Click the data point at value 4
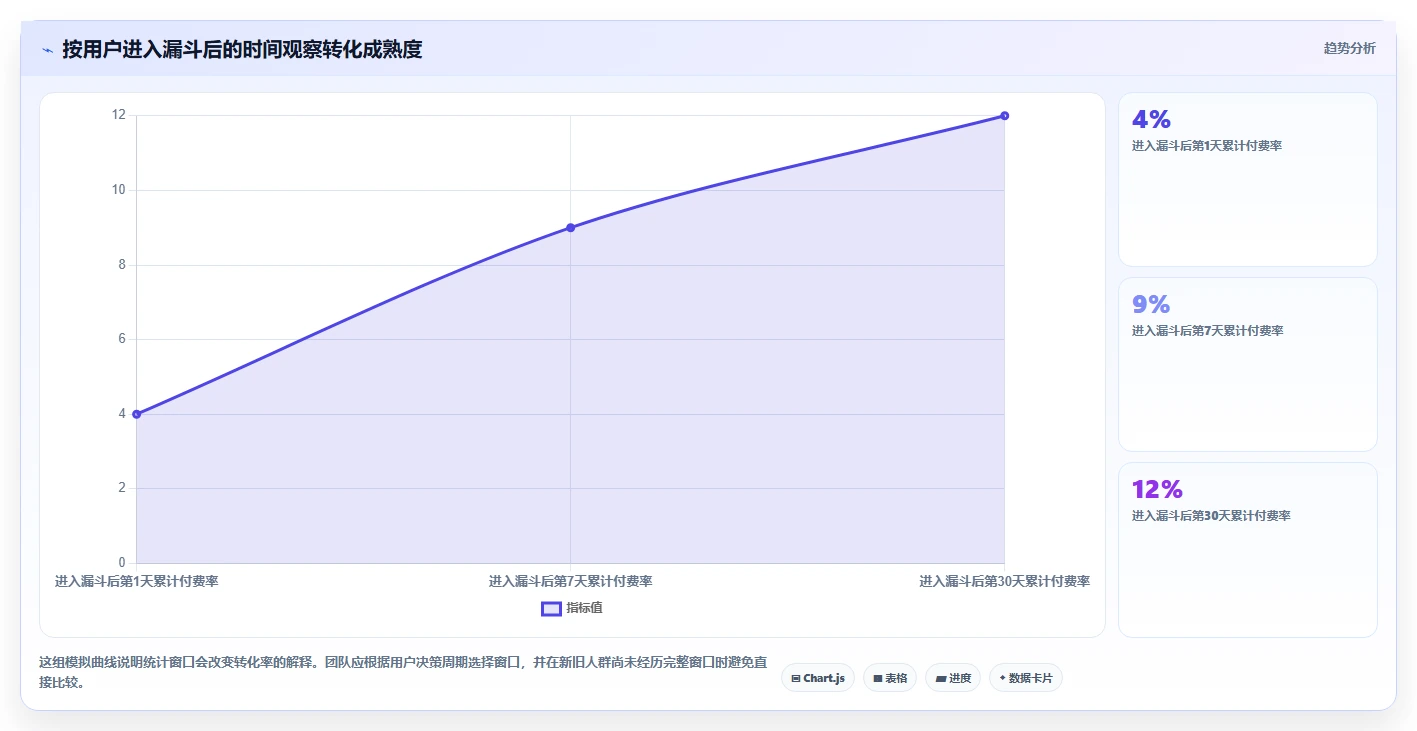The width and height of the screenshot is (1417, 731). pos(137,414)
